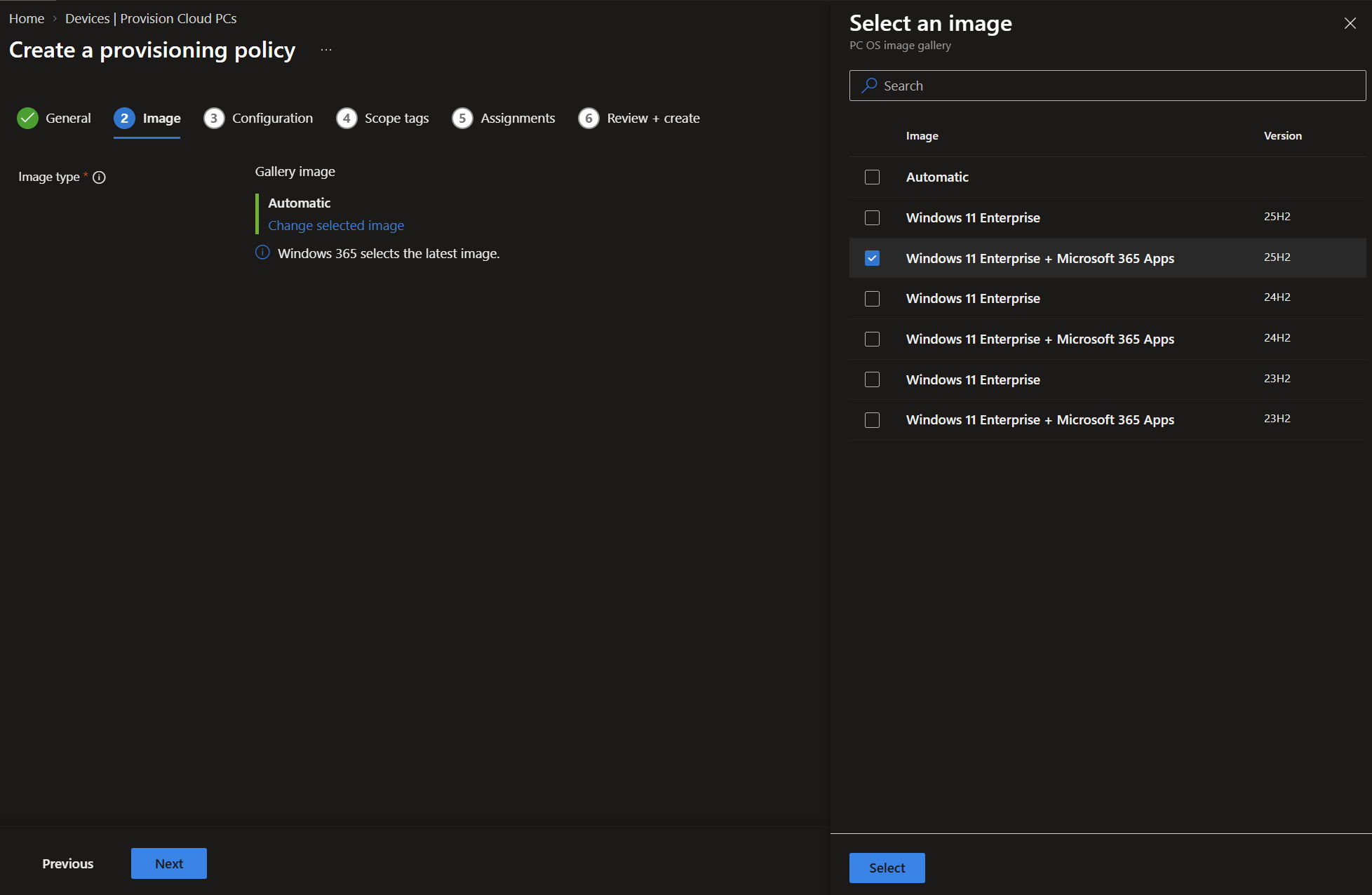1372x895 pixels.
Task: Click 24H2 version of Windows 11 Enterprise row
Action: (x=1277, y=297)
